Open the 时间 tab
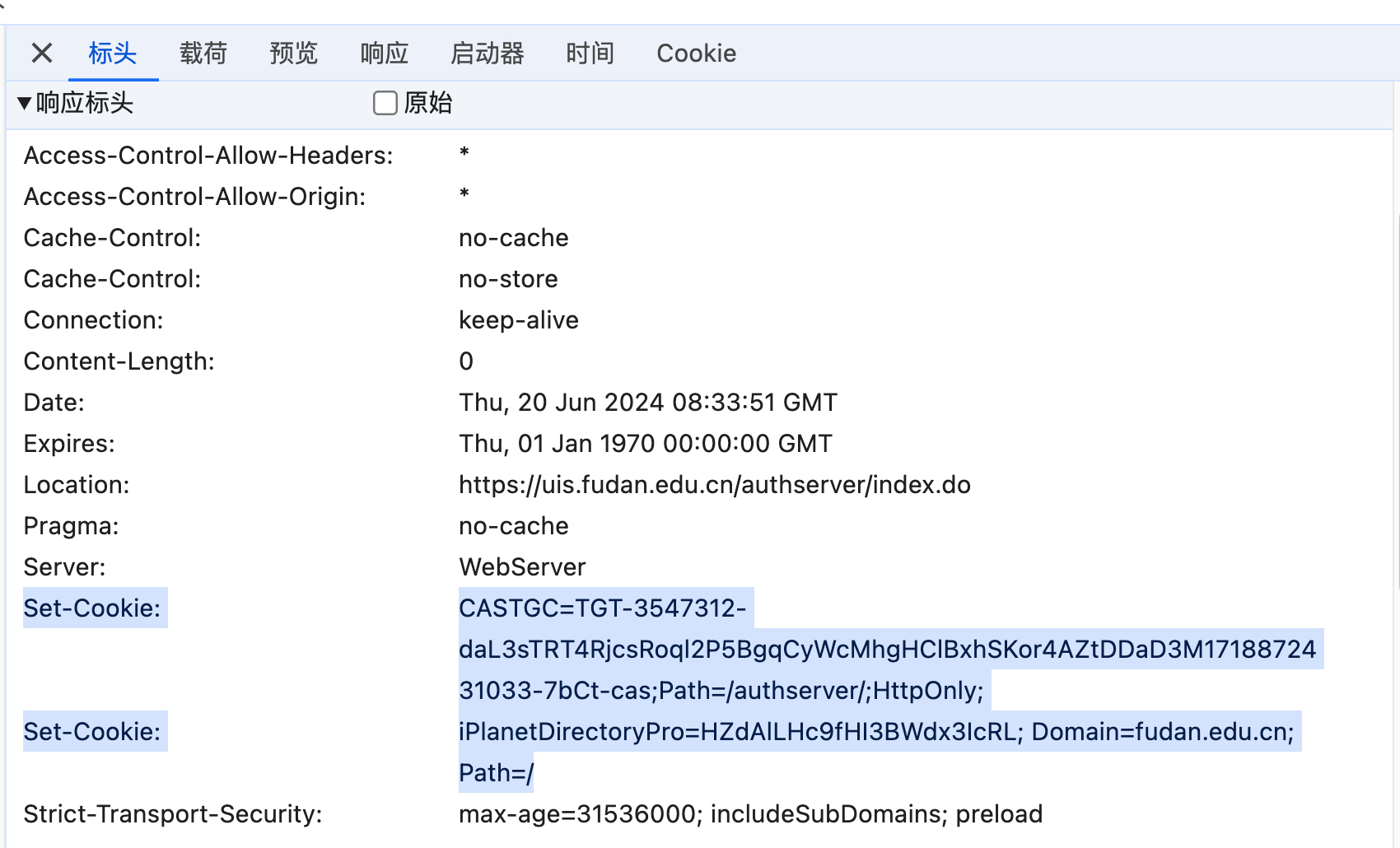 click(x=590, y=54)
